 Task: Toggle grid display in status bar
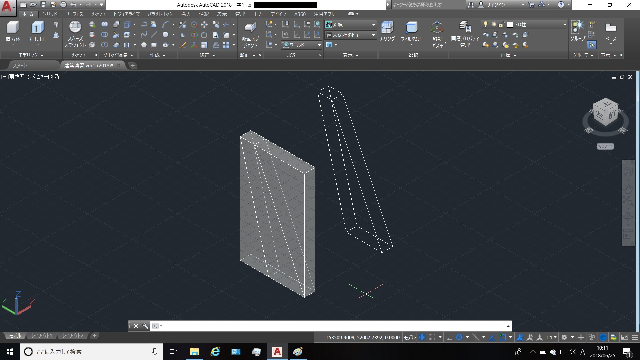point(422,337)
